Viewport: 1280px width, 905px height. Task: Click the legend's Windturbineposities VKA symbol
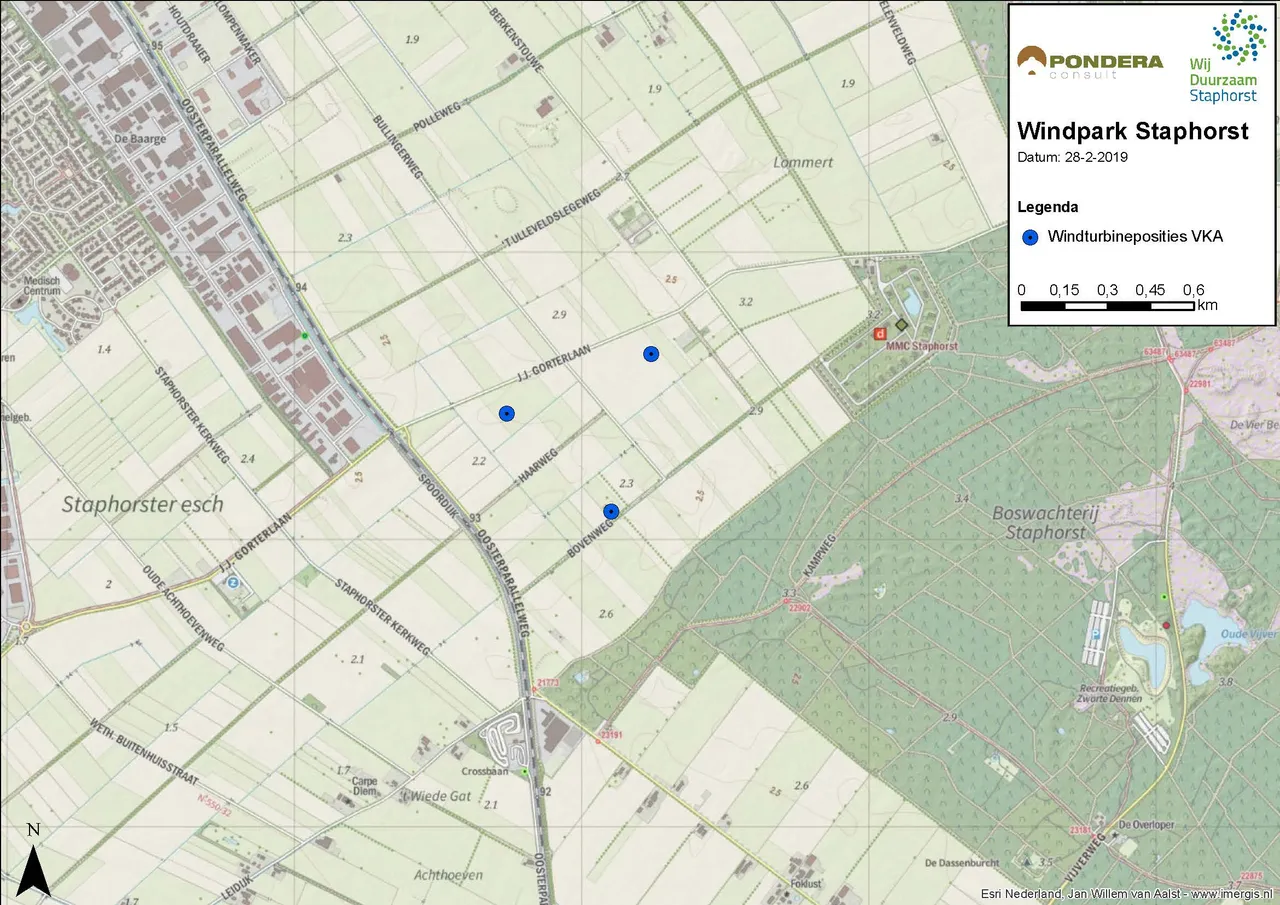click(1027, 237)
